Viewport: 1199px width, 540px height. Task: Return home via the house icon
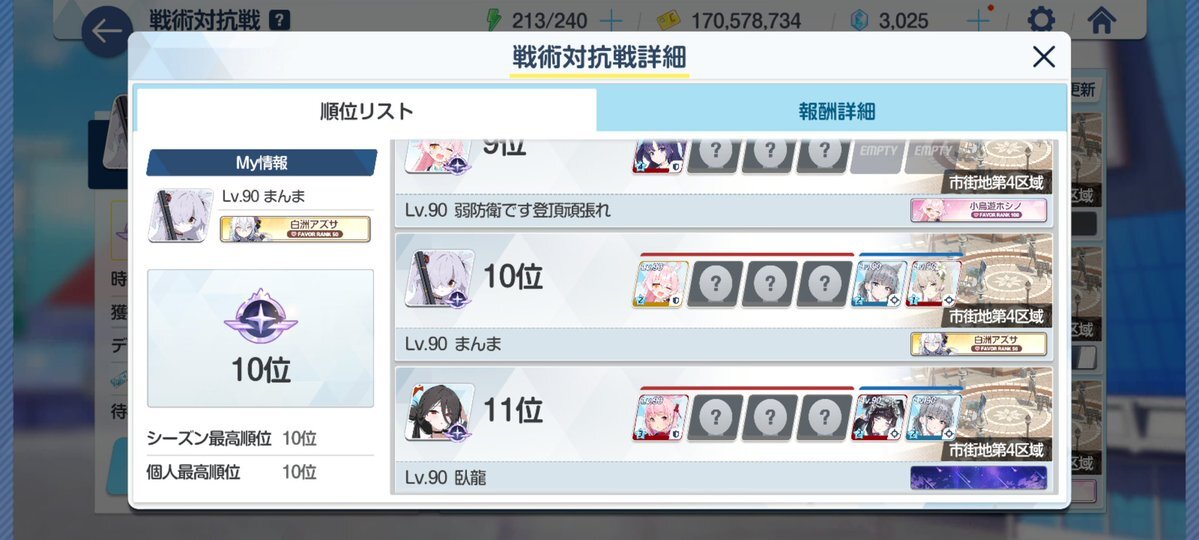1101,19
